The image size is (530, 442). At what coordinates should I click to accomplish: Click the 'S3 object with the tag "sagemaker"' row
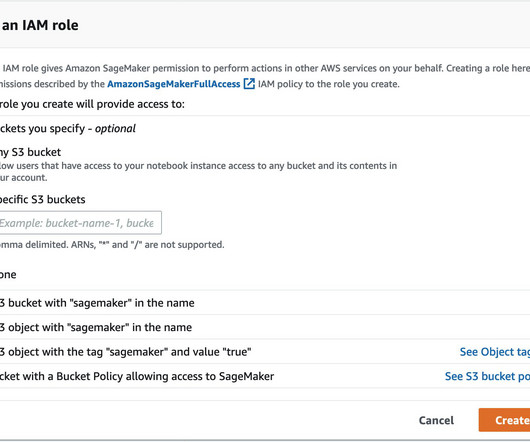click(x=265, y=352)
